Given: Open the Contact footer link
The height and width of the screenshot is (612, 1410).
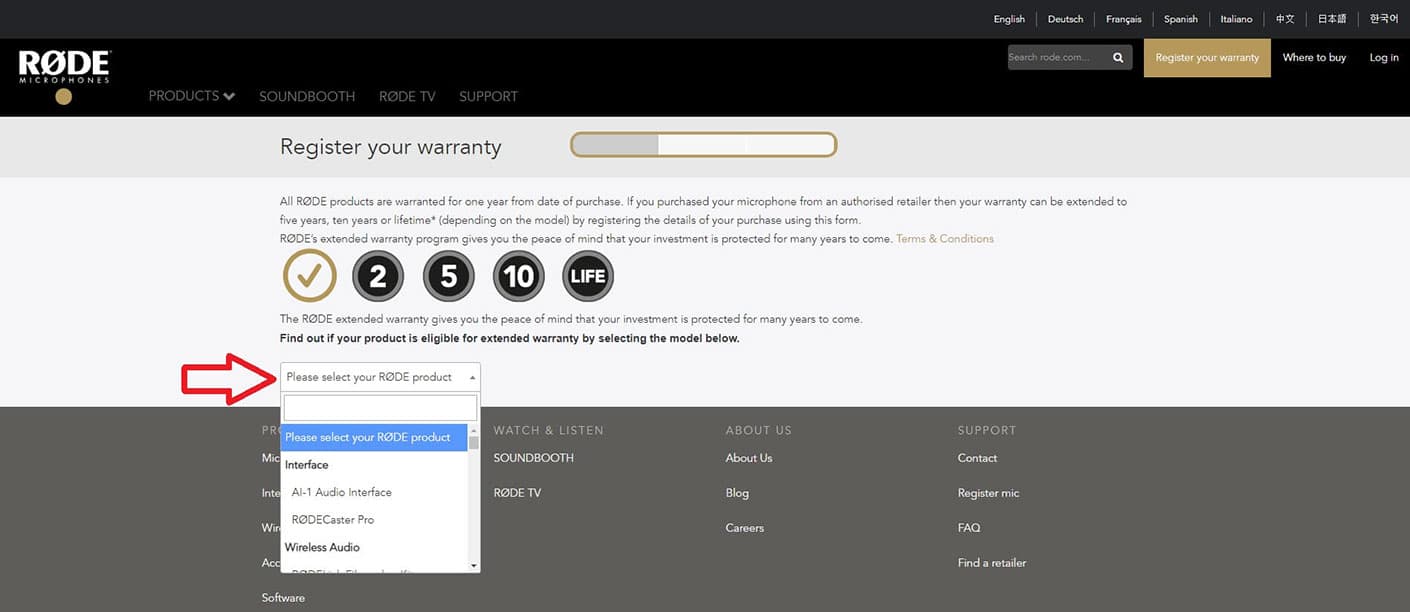Looking at the screenshot, I should click(977, 458).
